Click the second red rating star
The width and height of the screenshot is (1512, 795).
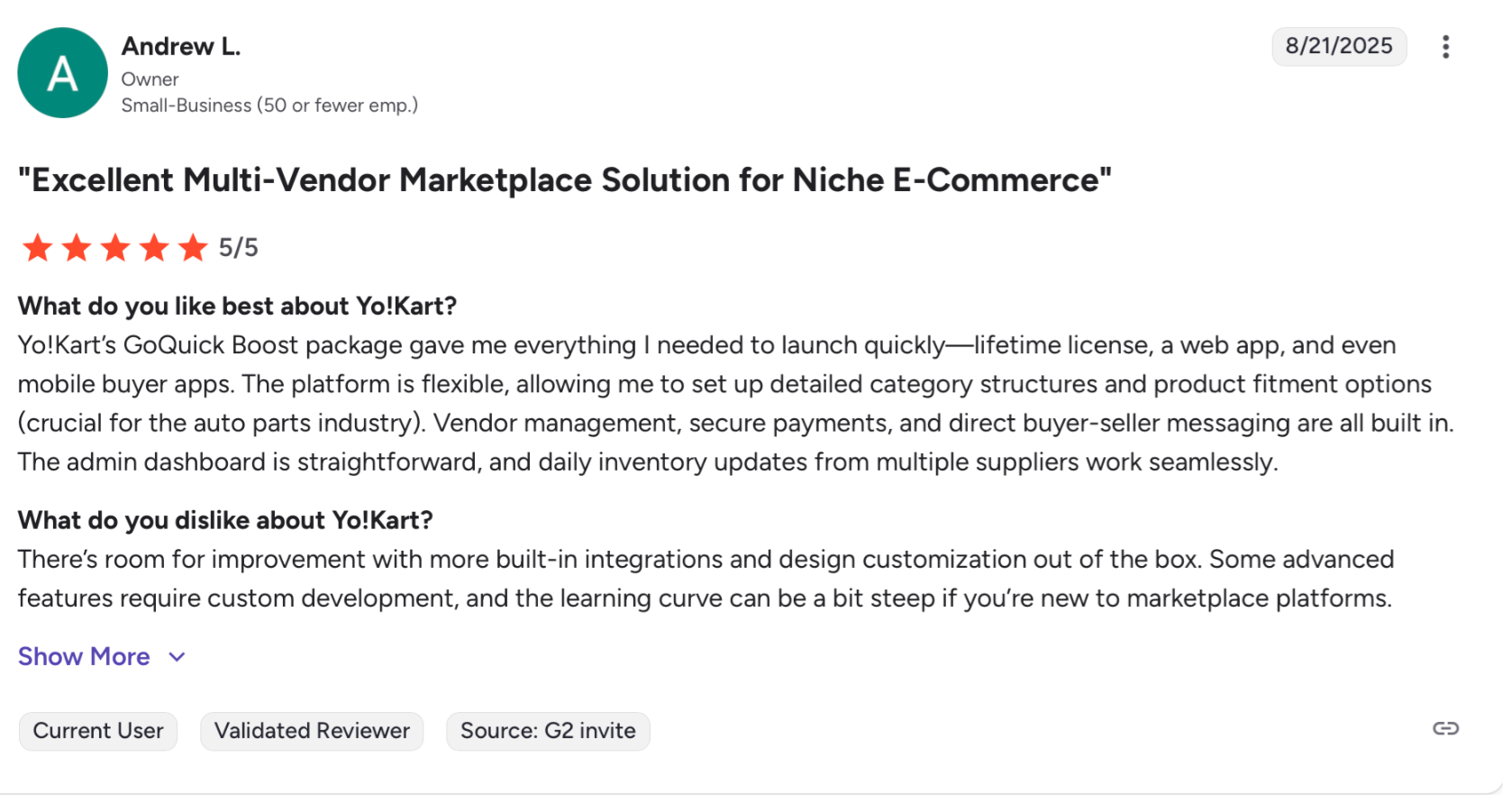click(77, 247)
